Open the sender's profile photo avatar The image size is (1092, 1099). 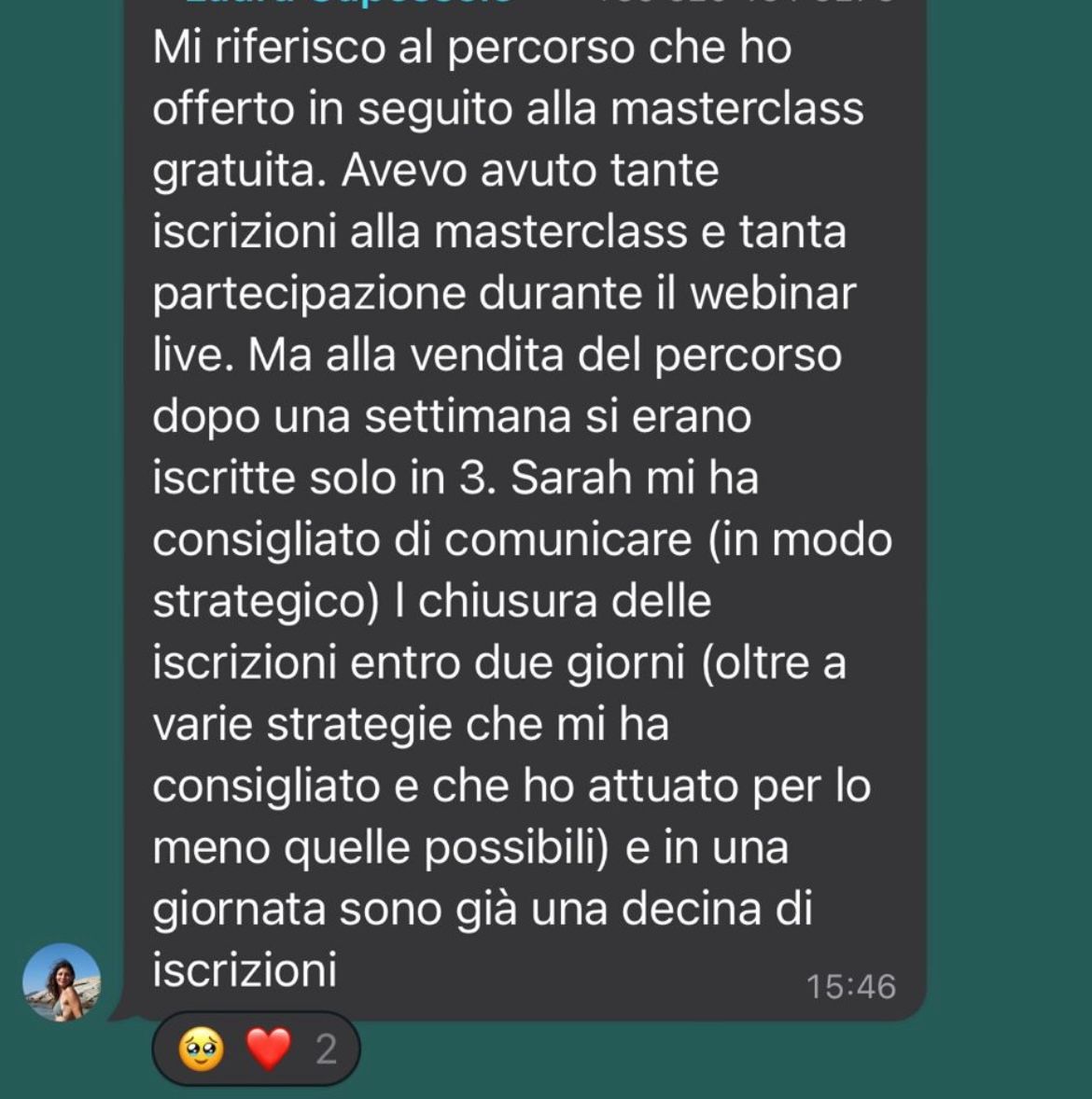(x=62, y=981)
